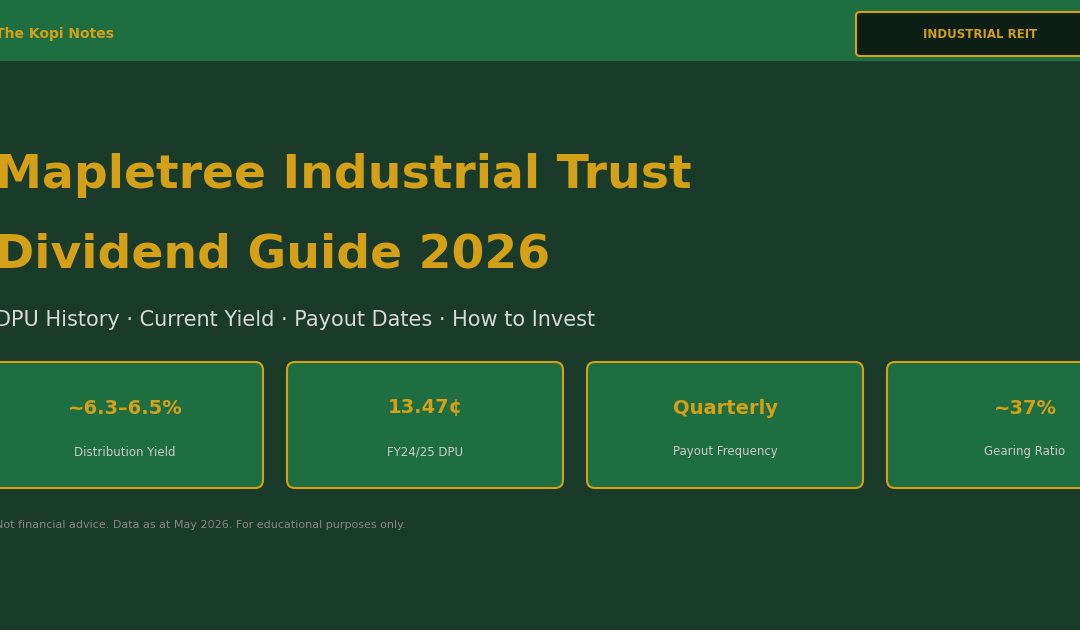Click the FY24/25 DPU label
The height and width of the screenshot is (630, 1080).
[x=425, y=452]
